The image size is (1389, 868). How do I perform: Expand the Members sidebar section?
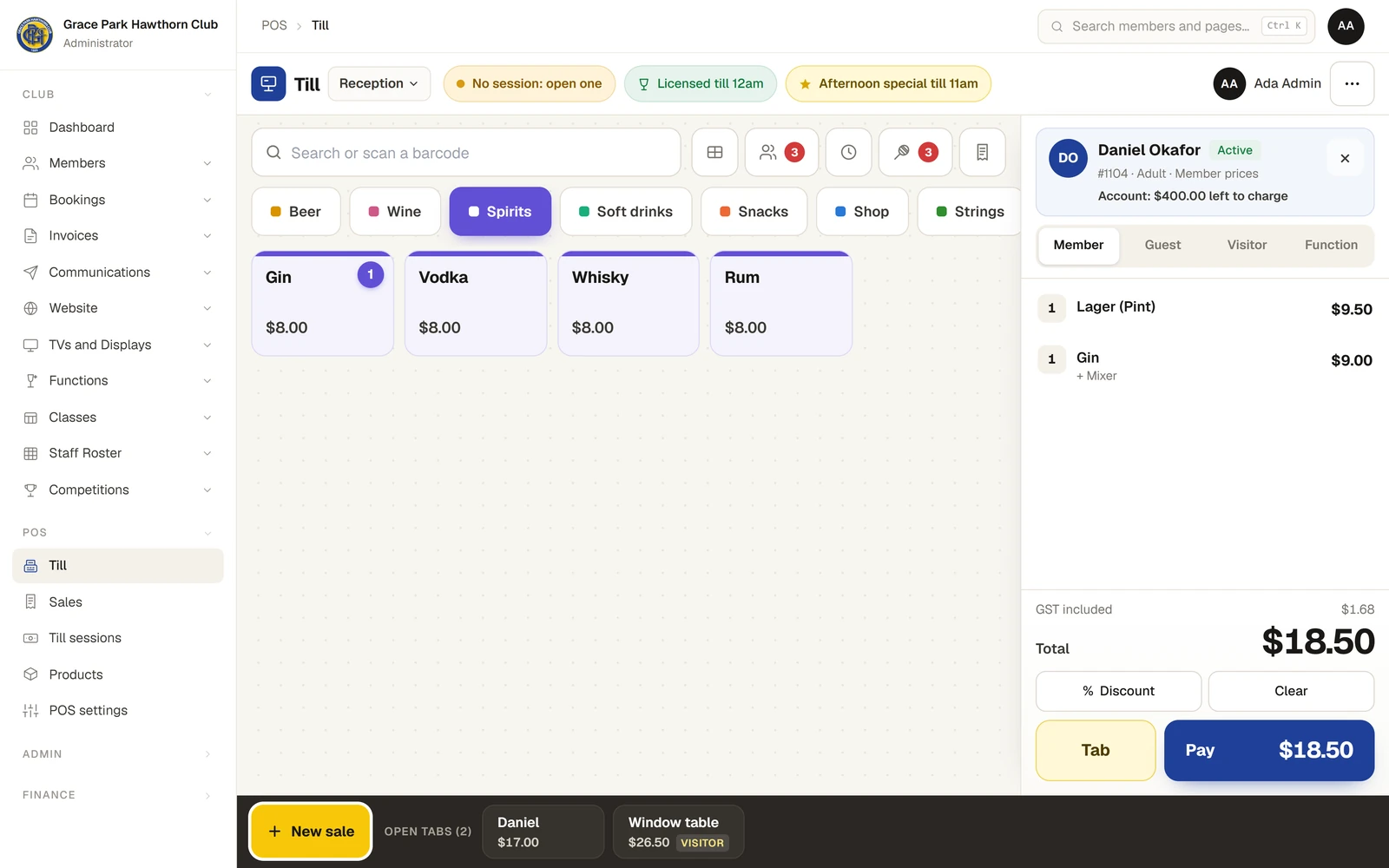pyautogui.click(x=118, y=163)
